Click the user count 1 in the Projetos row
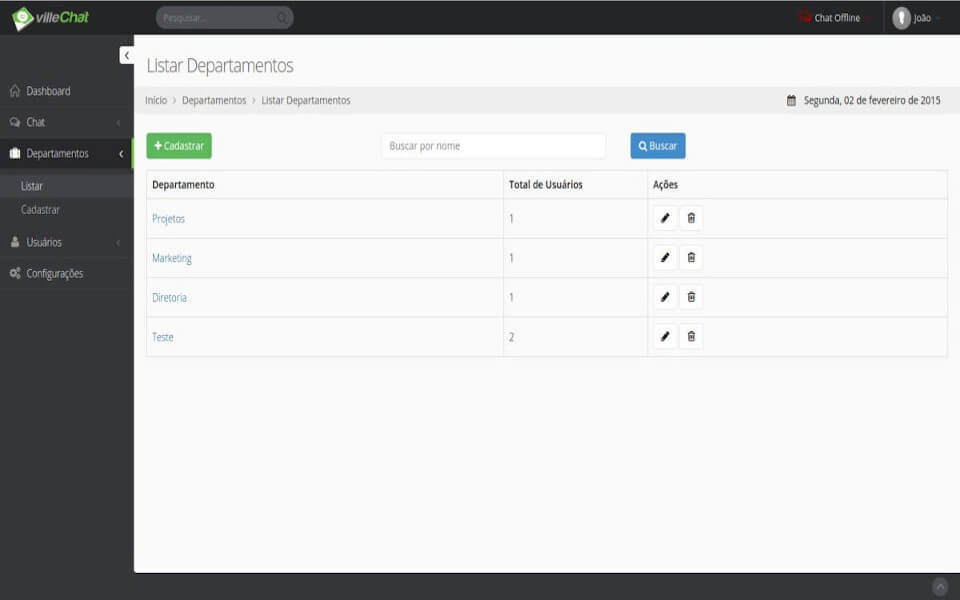960x600 pixels. click(x=511, y=219)
